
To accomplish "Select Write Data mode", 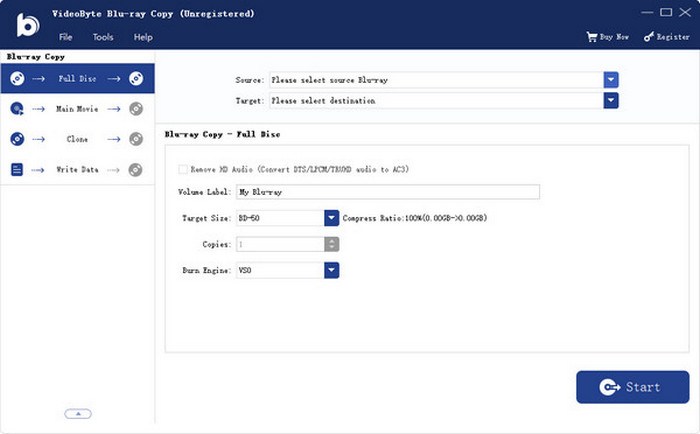I will point(77,170).
